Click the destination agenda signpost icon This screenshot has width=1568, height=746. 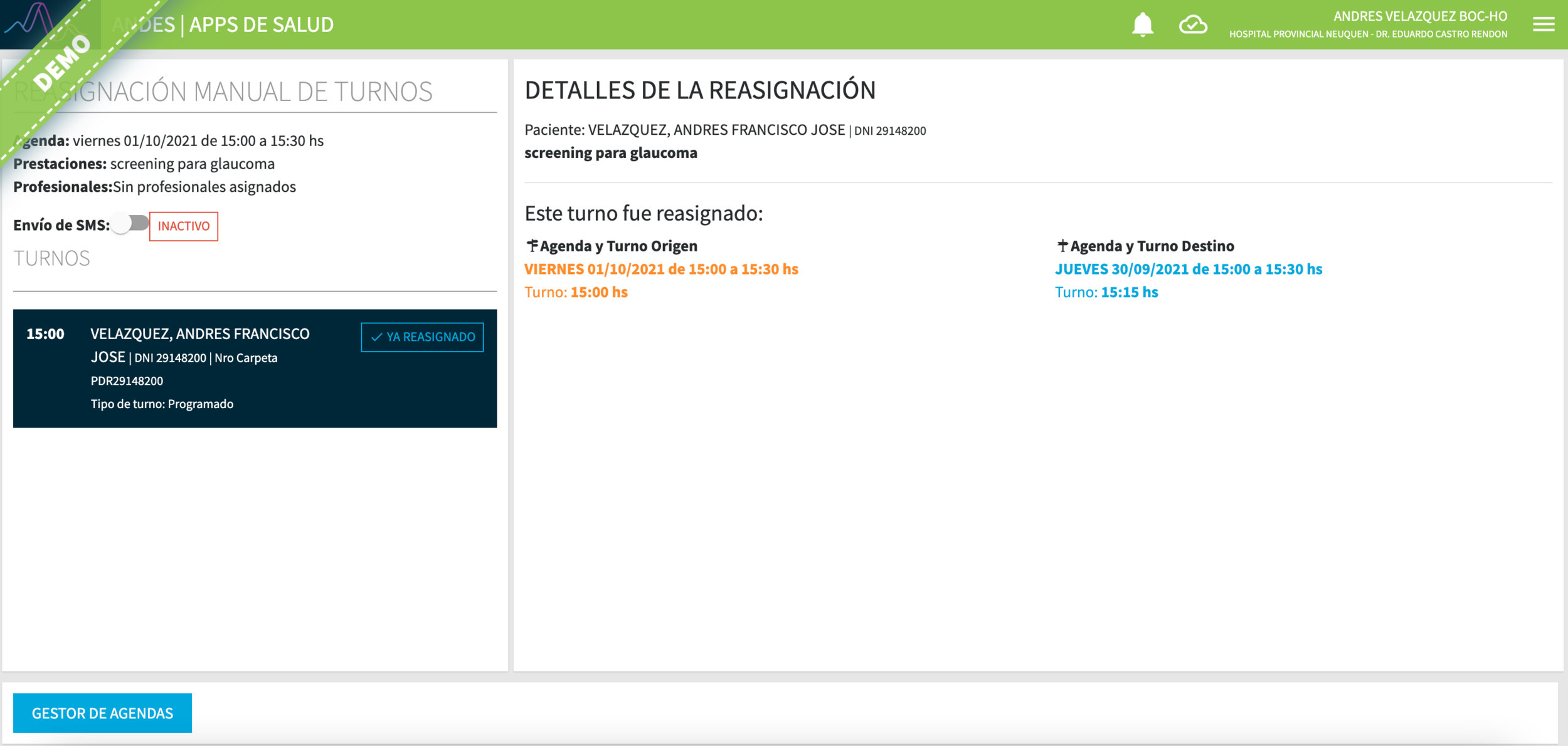[x=1062, y=246]
